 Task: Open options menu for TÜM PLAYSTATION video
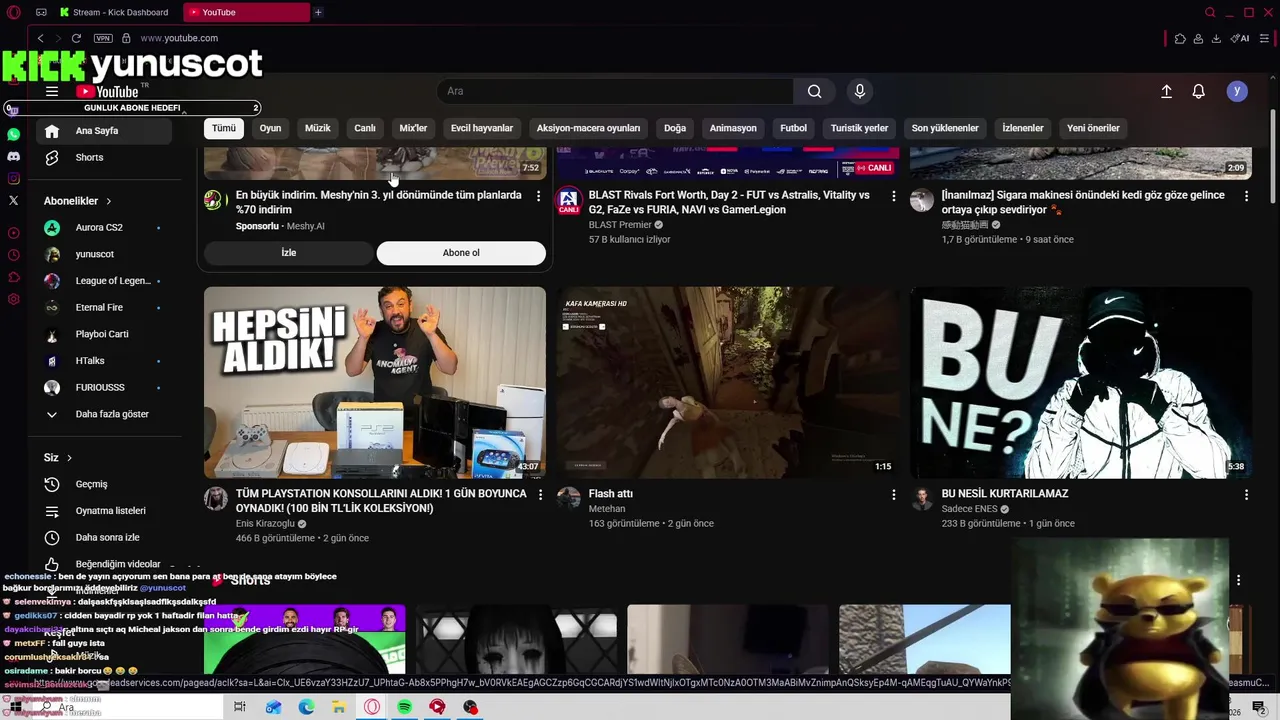click(x=540, y=494)
